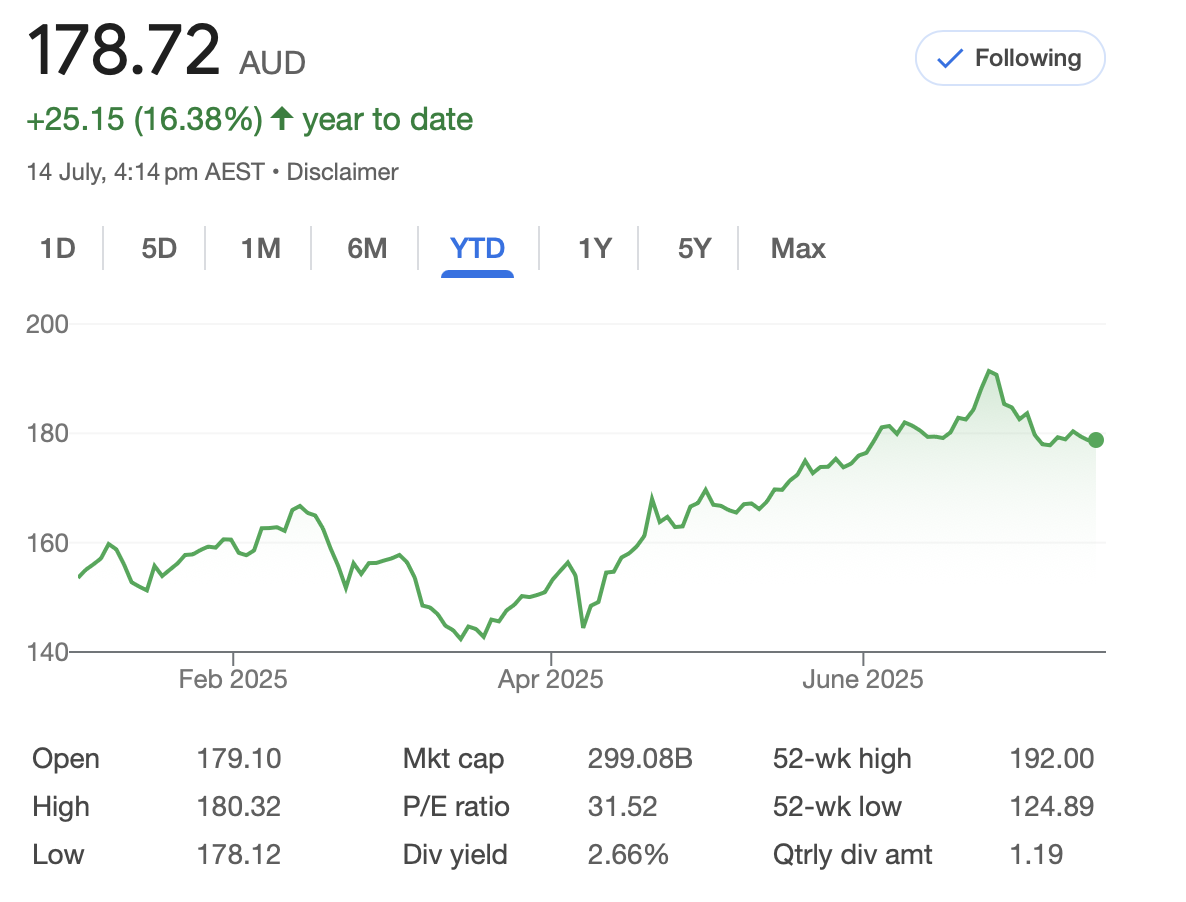Click the Feb 2025 axis label
1186x902 pixels.
click(233, 679)
